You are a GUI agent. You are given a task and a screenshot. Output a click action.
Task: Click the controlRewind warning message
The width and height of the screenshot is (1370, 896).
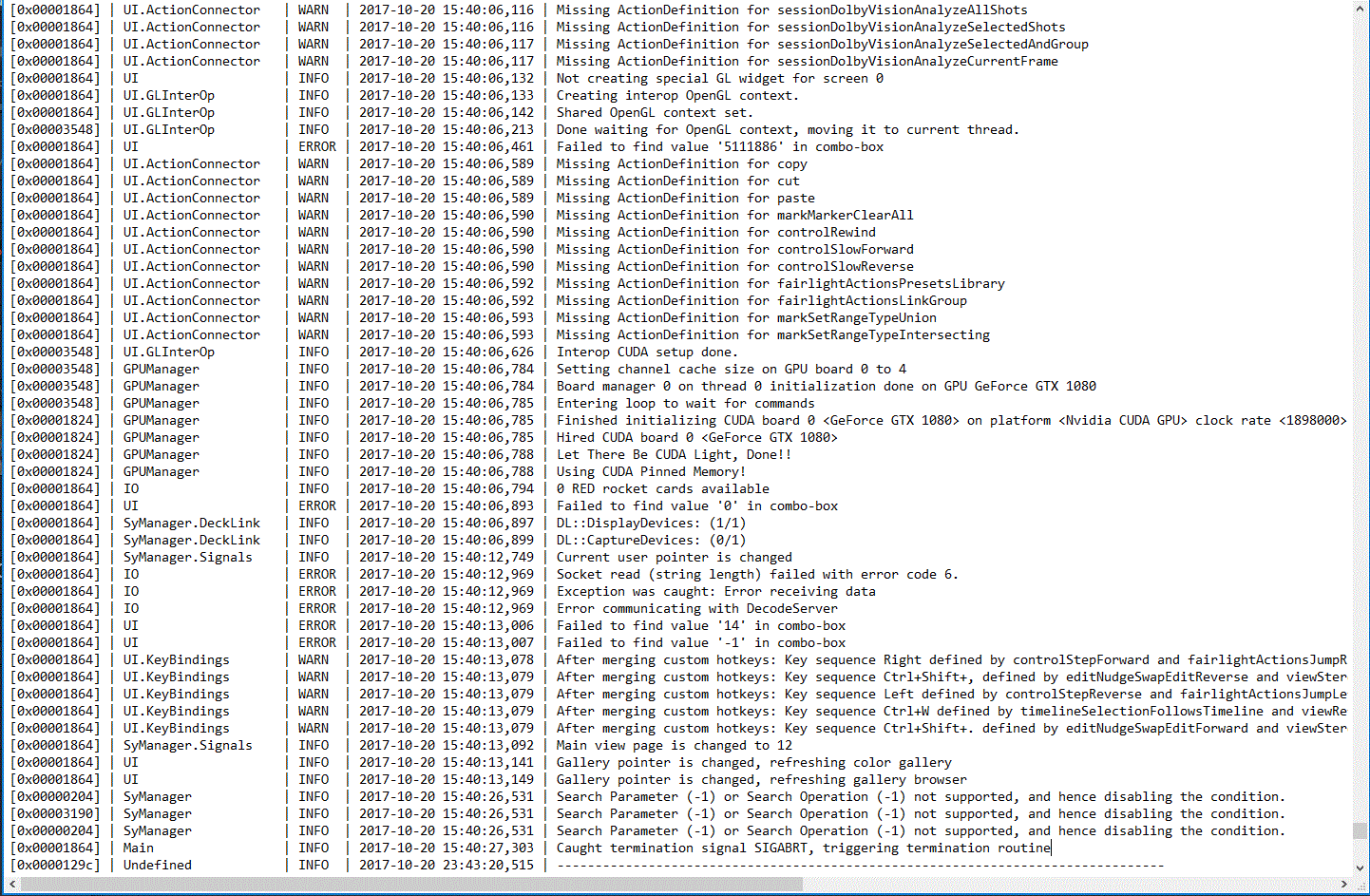click(715, 232)
